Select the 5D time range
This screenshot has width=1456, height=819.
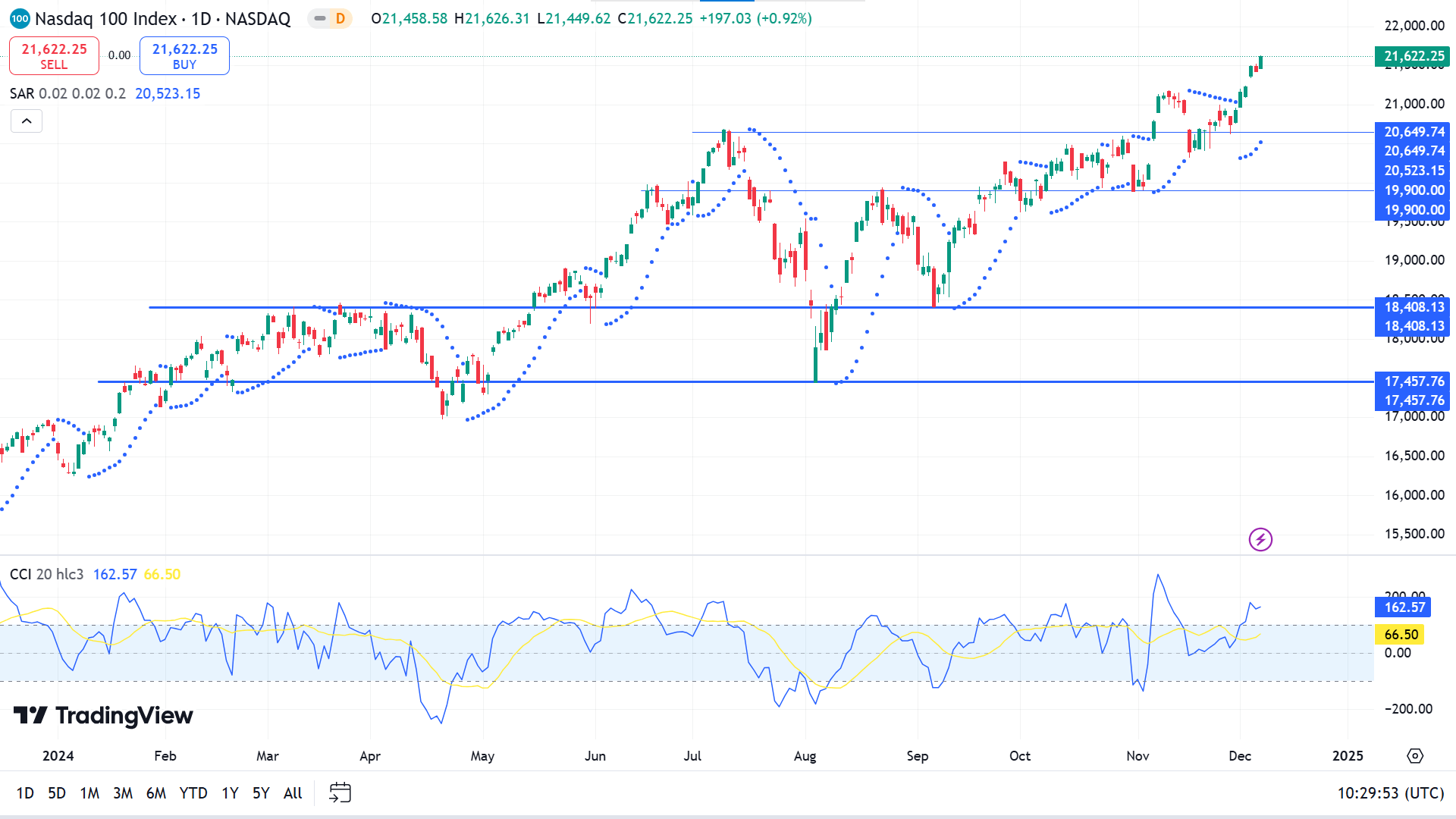point(57,793)
